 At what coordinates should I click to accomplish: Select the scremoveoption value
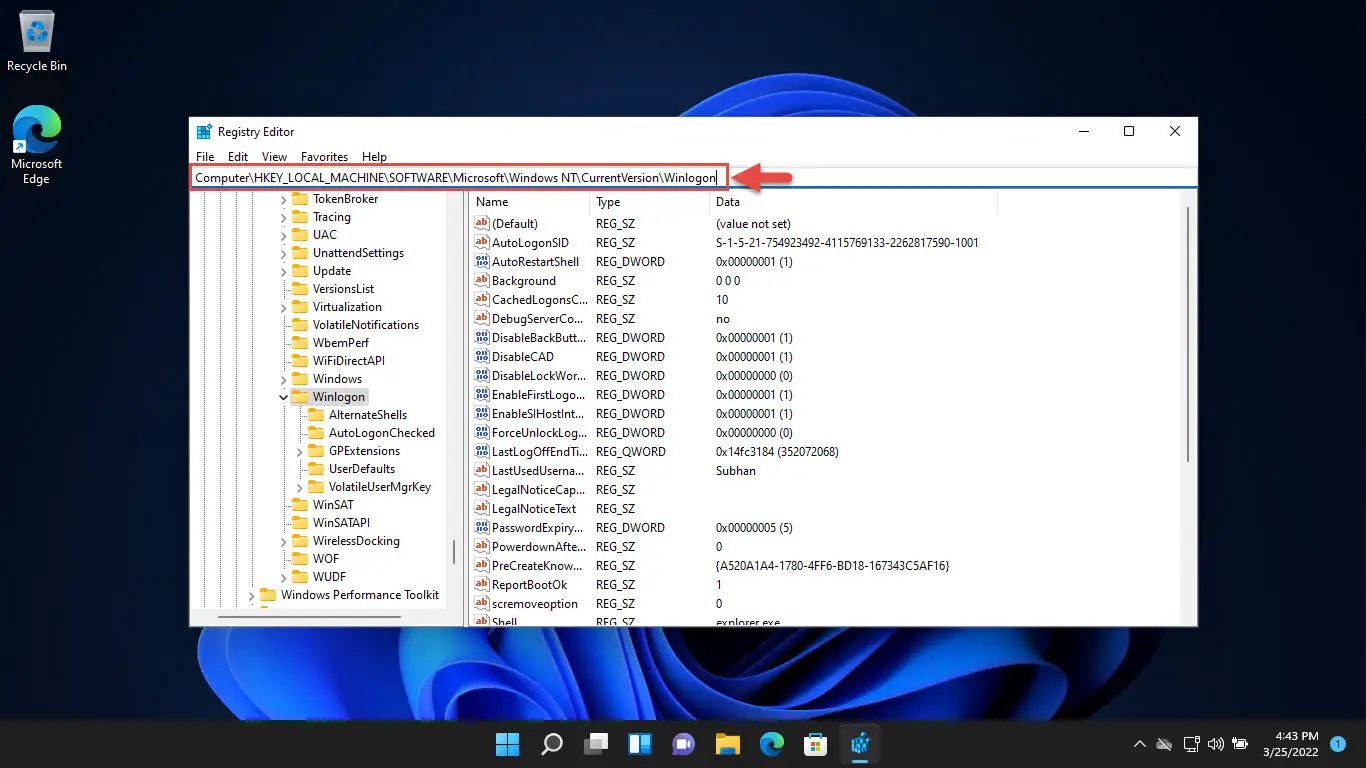535,604
